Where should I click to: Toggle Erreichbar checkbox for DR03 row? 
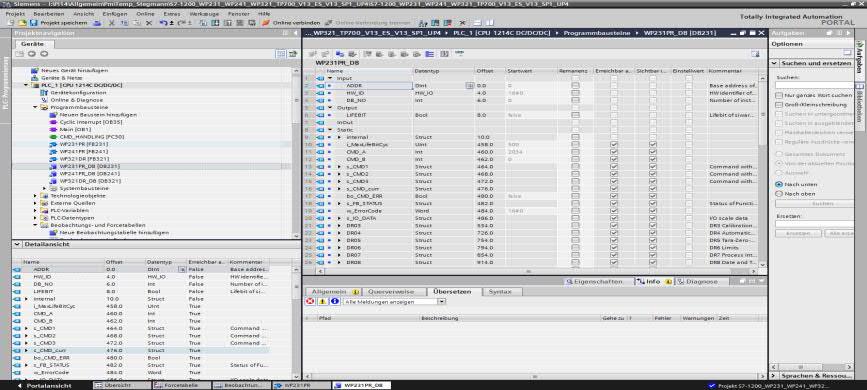pos(614,226)
